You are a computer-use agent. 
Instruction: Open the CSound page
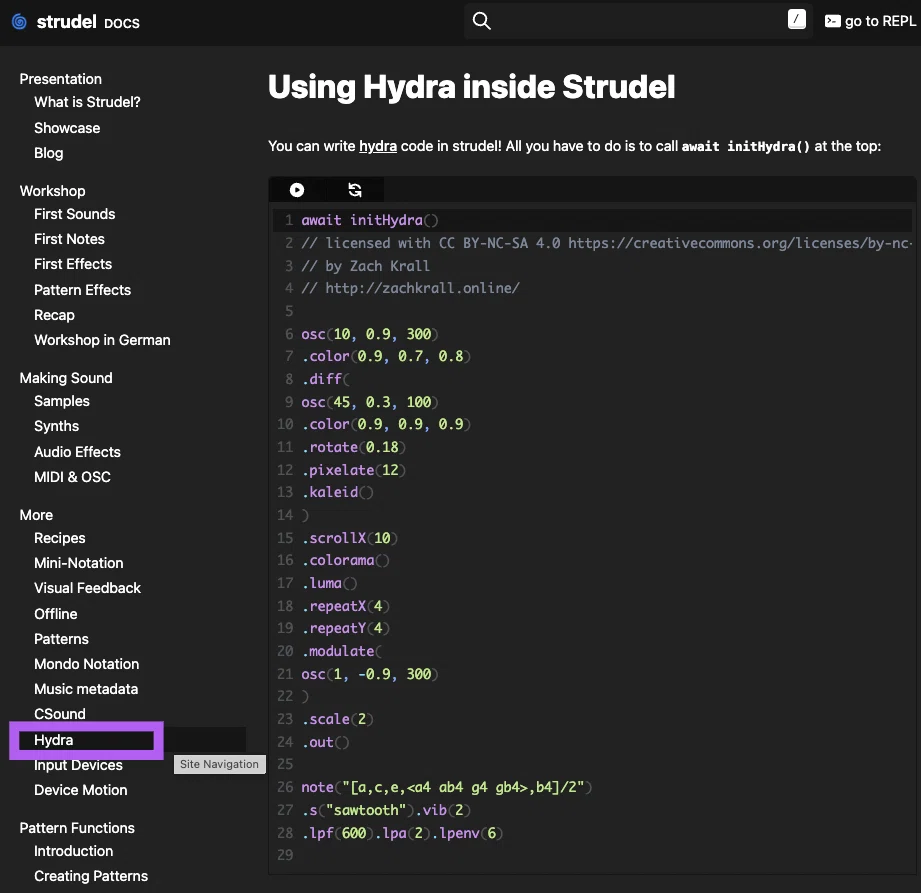coord(59,714)
